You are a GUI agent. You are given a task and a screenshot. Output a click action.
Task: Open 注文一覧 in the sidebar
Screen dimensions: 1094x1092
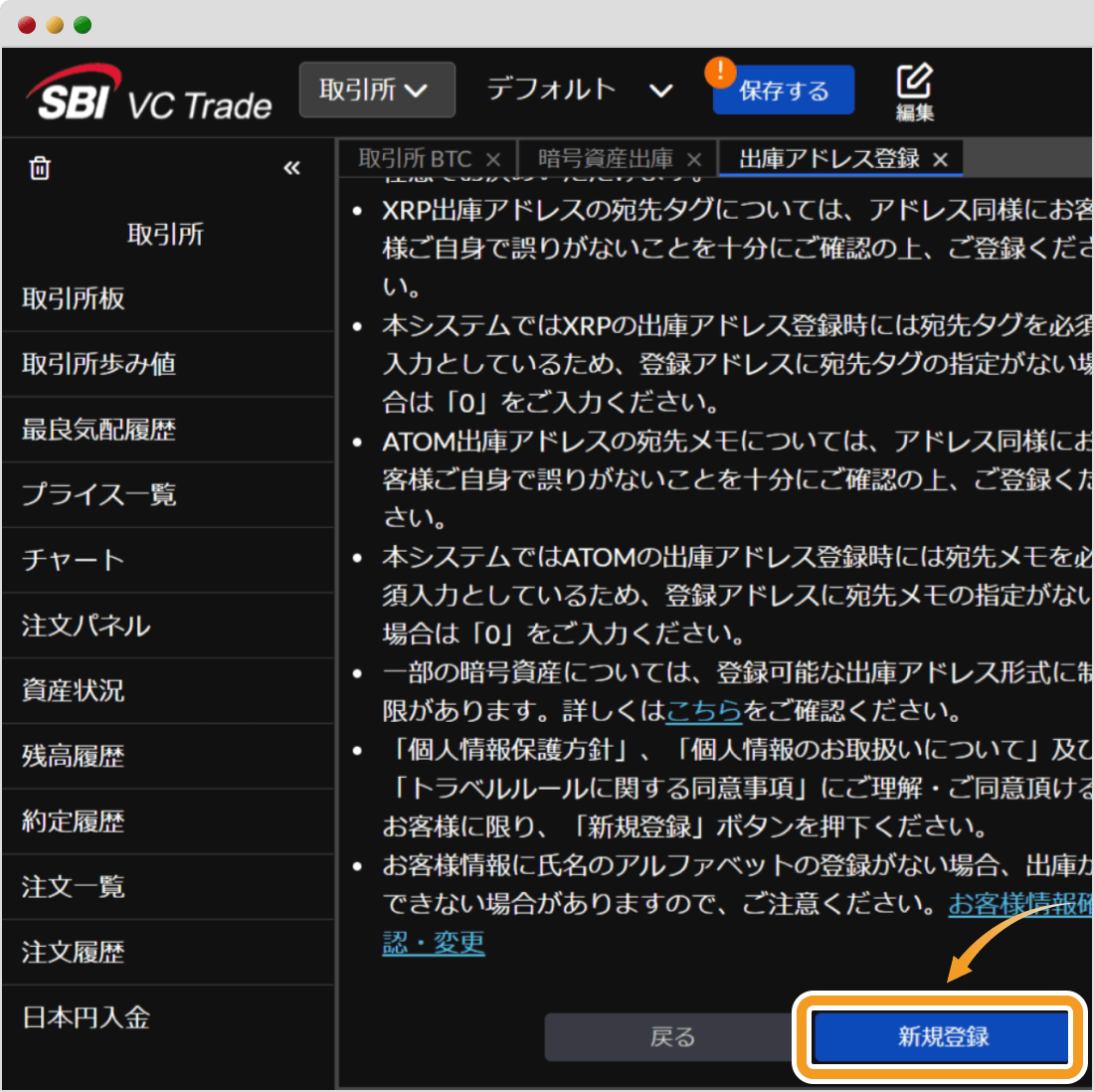point(167,887)
